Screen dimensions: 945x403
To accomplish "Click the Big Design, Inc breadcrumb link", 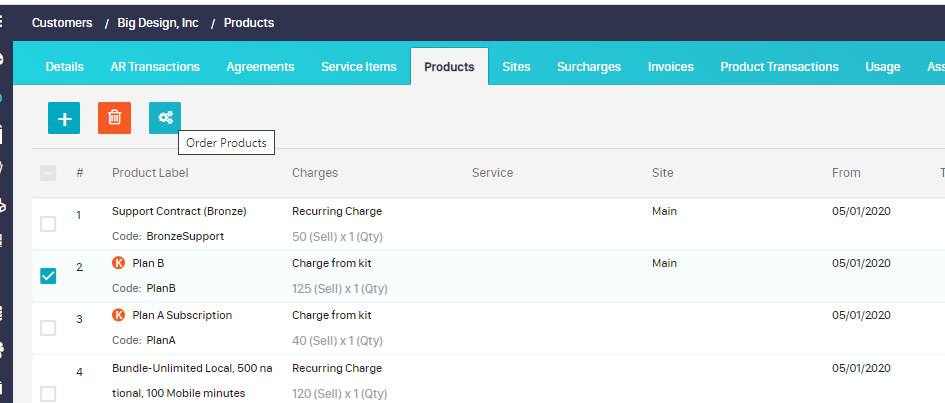I will tap(158, 23).
